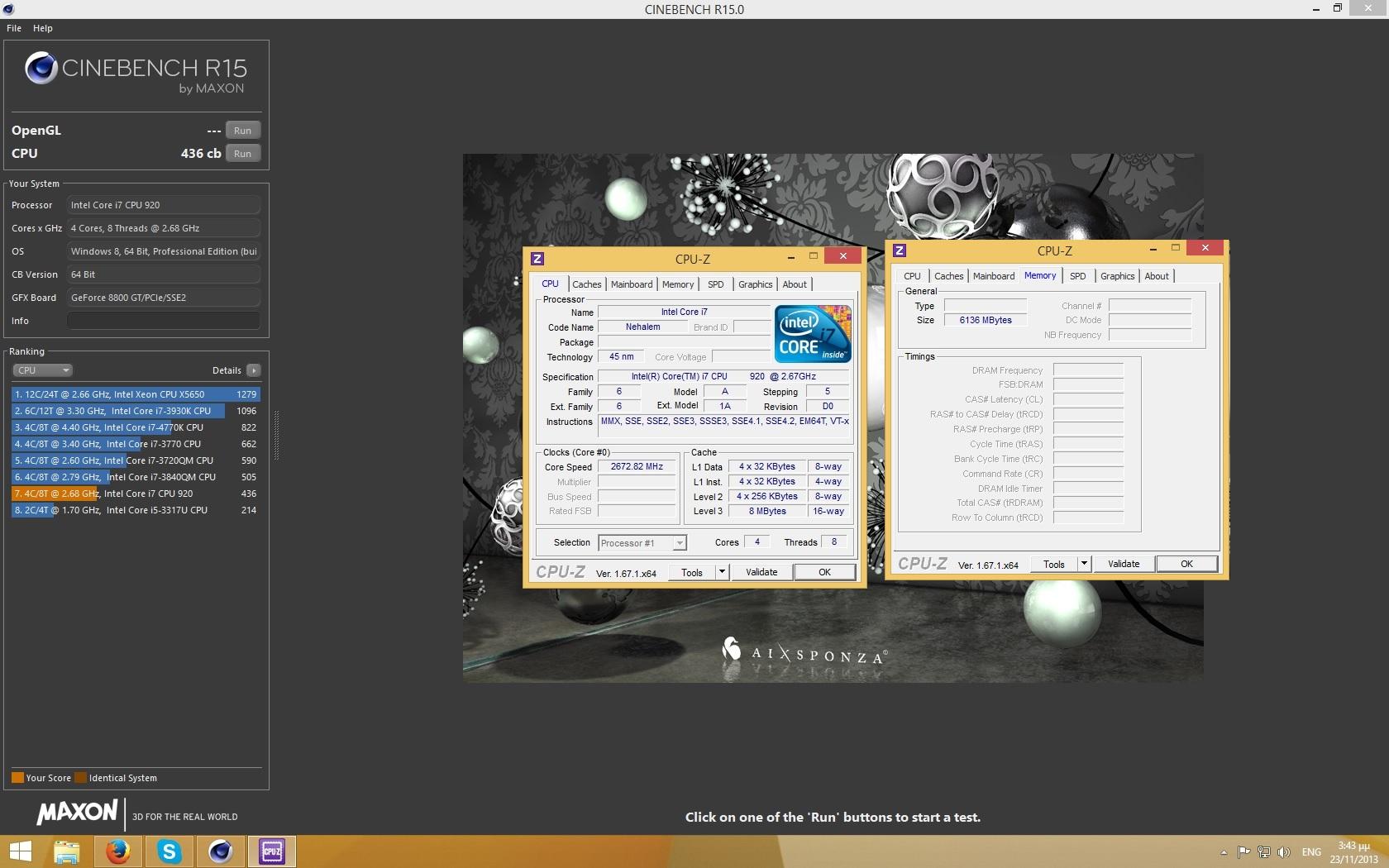Close the left CPU-Z window
Viewport: 1389px width, 868px height.
pyautogui.click(x=842, y=256)
